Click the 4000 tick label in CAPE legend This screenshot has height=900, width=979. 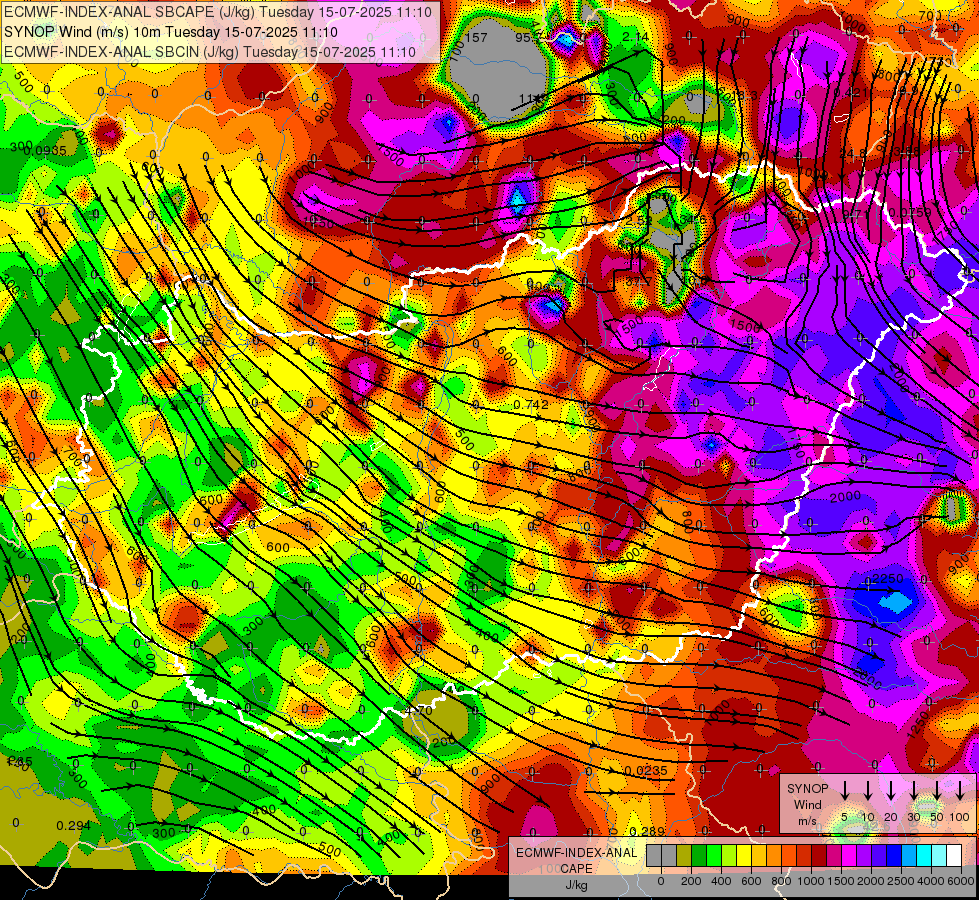(931, 881)
